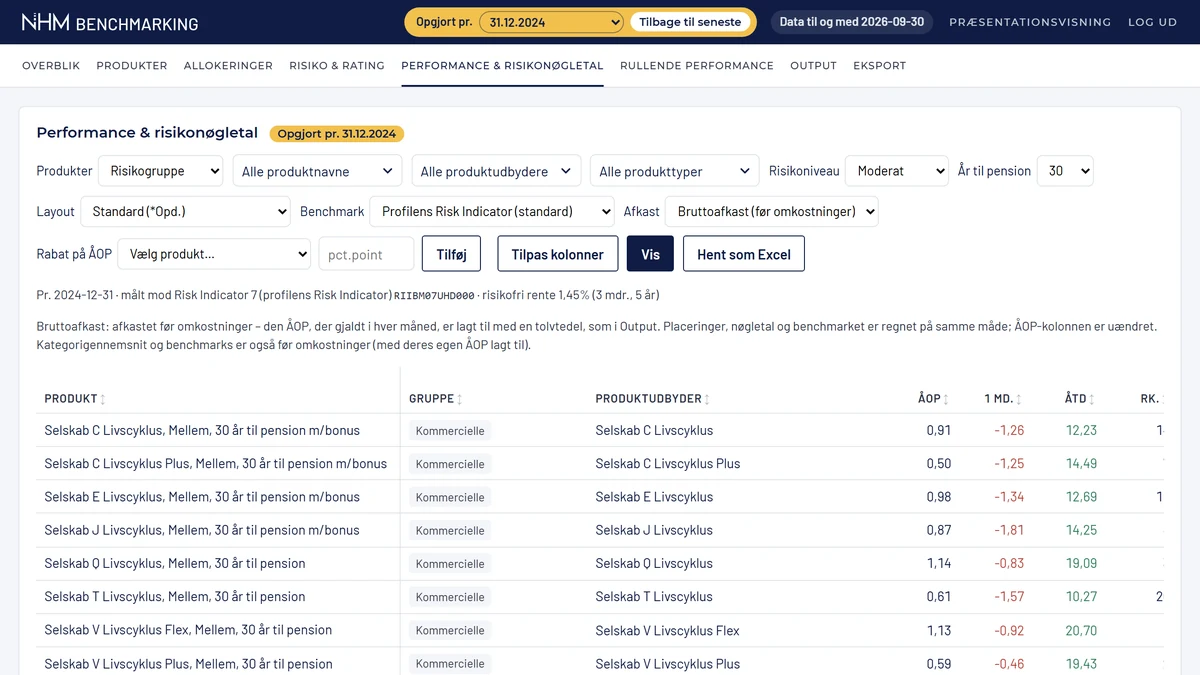Image resolution: width=1200 pixels, height=675 pixels.
Task: Click the 1 MD. value -1,81
Action: [1009, 530]
